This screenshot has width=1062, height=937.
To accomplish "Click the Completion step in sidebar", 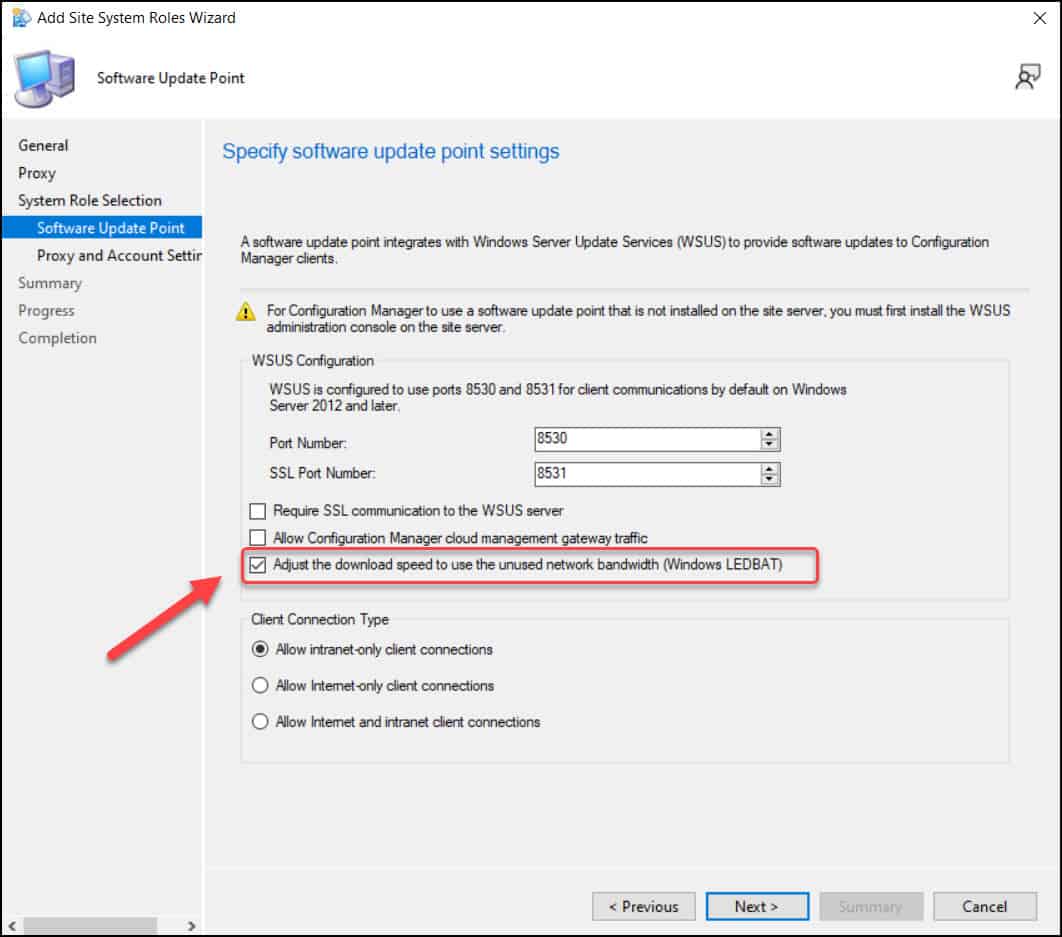I will point(58,338).
